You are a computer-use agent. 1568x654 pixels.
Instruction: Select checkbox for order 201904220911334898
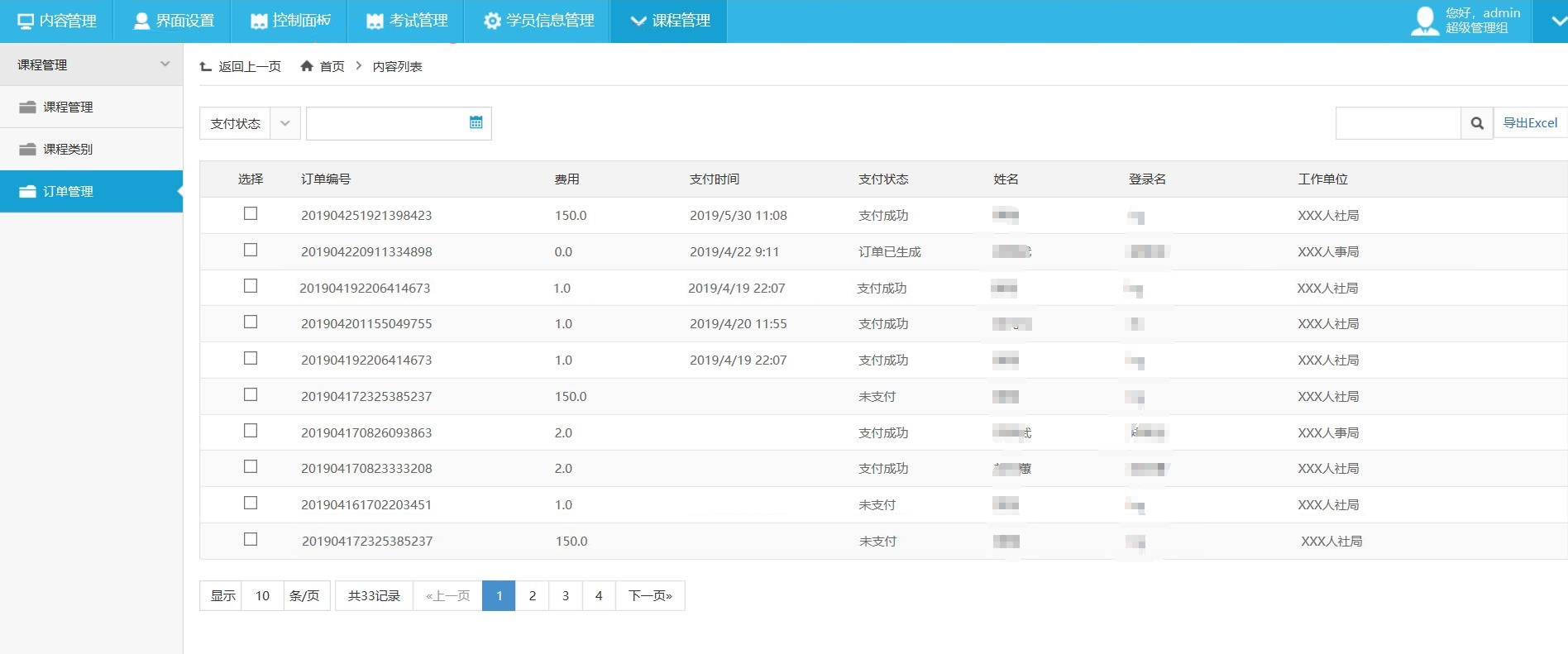[251, 251]
